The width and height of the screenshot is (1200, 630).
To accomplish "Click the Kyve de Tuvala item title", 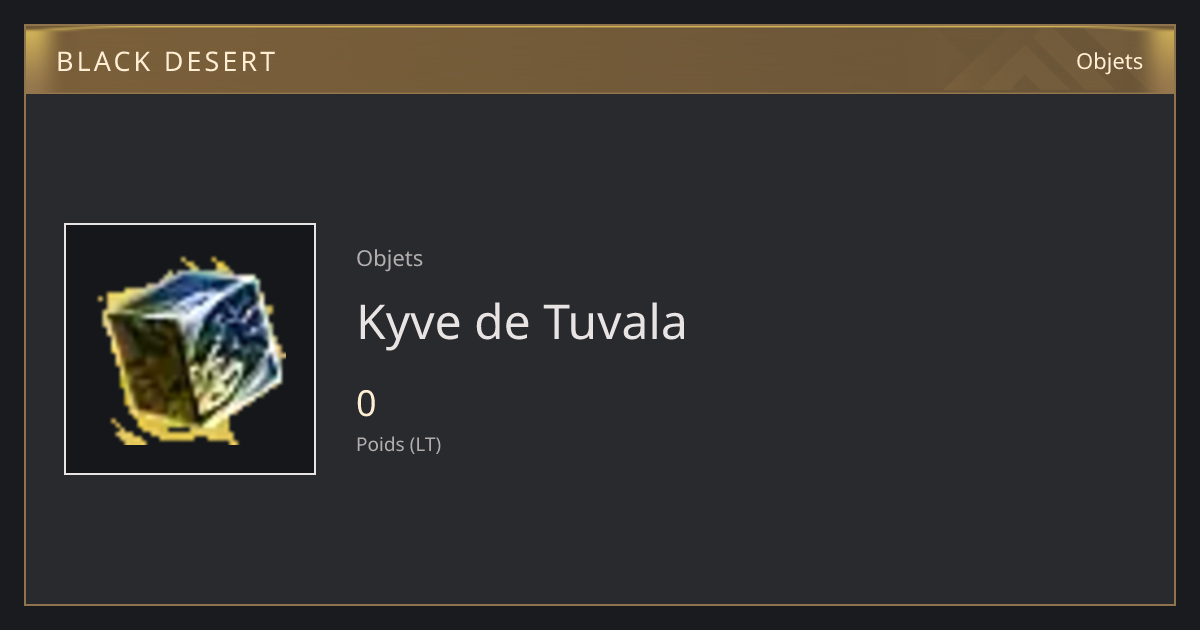I will pyautogui.click(x=521, y=322).
